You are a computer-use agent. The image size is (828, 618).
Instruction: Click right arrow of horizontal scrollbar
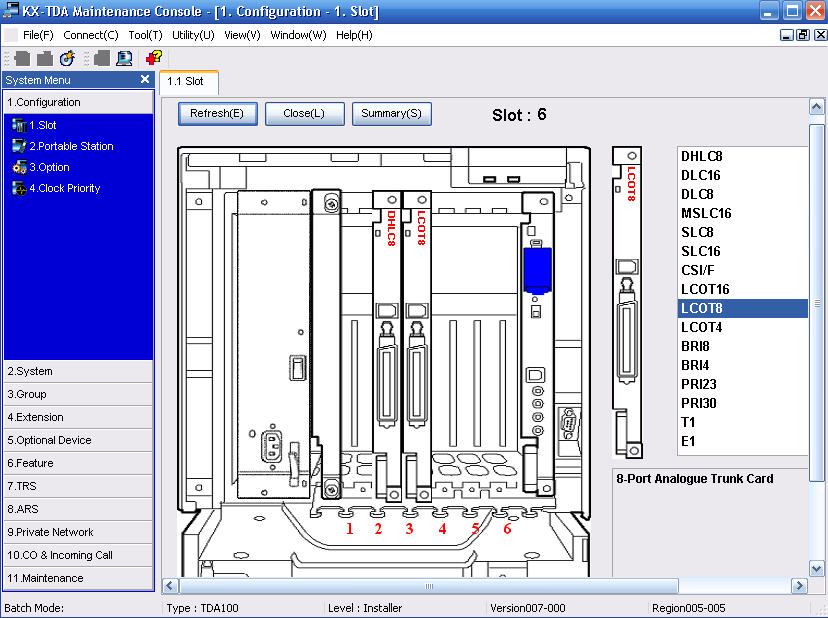click(799, 586)
